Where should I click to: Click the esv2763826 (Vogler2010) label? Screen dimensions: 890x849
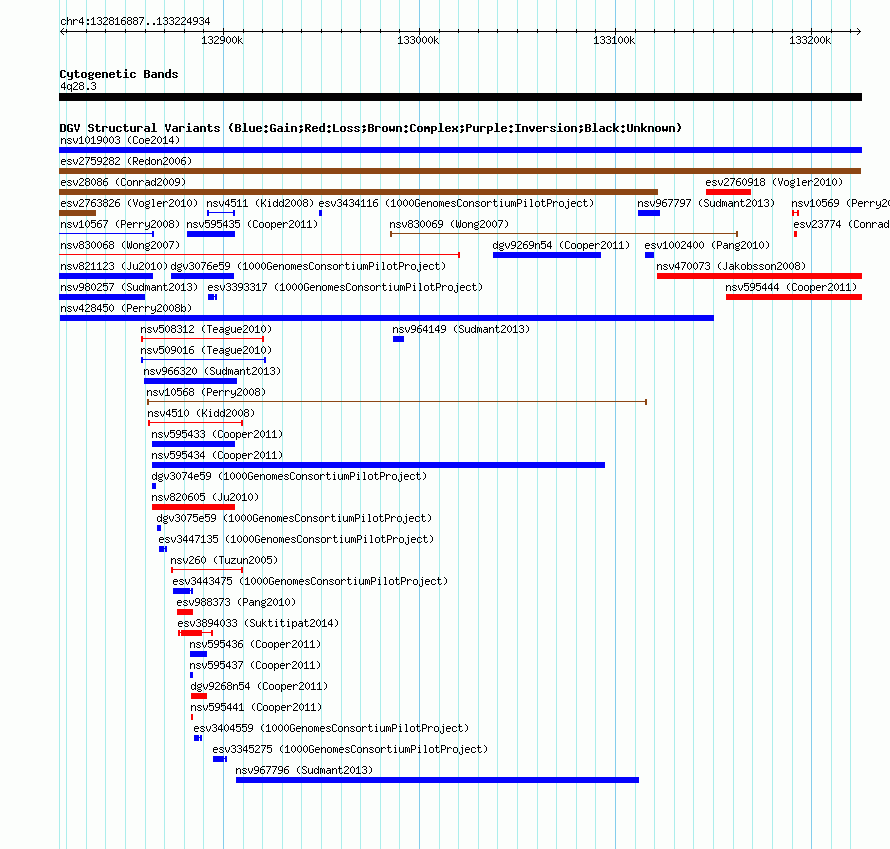[x=129, y=203]
